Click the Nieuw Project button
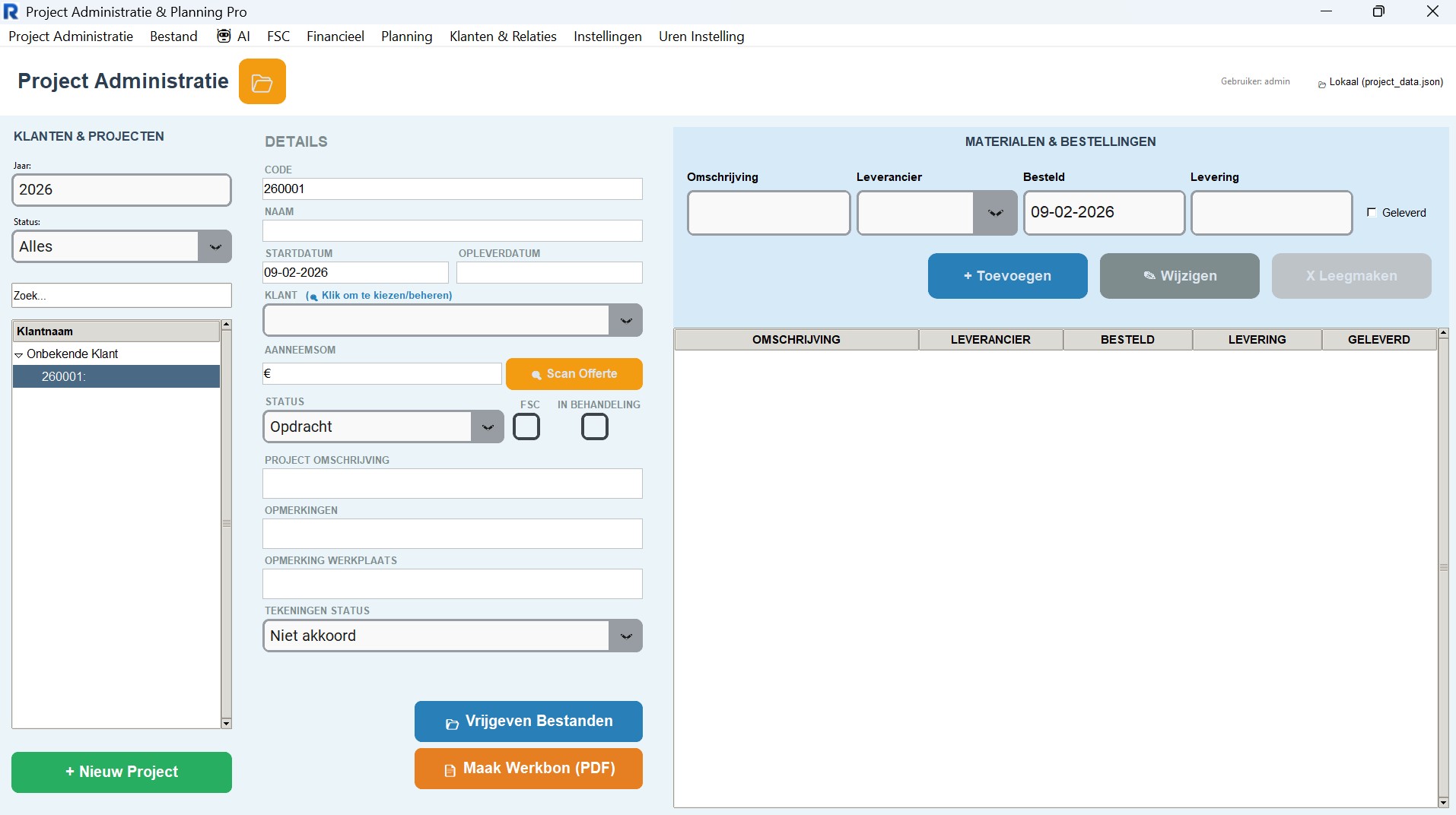This screenshot has height=815, width=1456. point(122,772)
